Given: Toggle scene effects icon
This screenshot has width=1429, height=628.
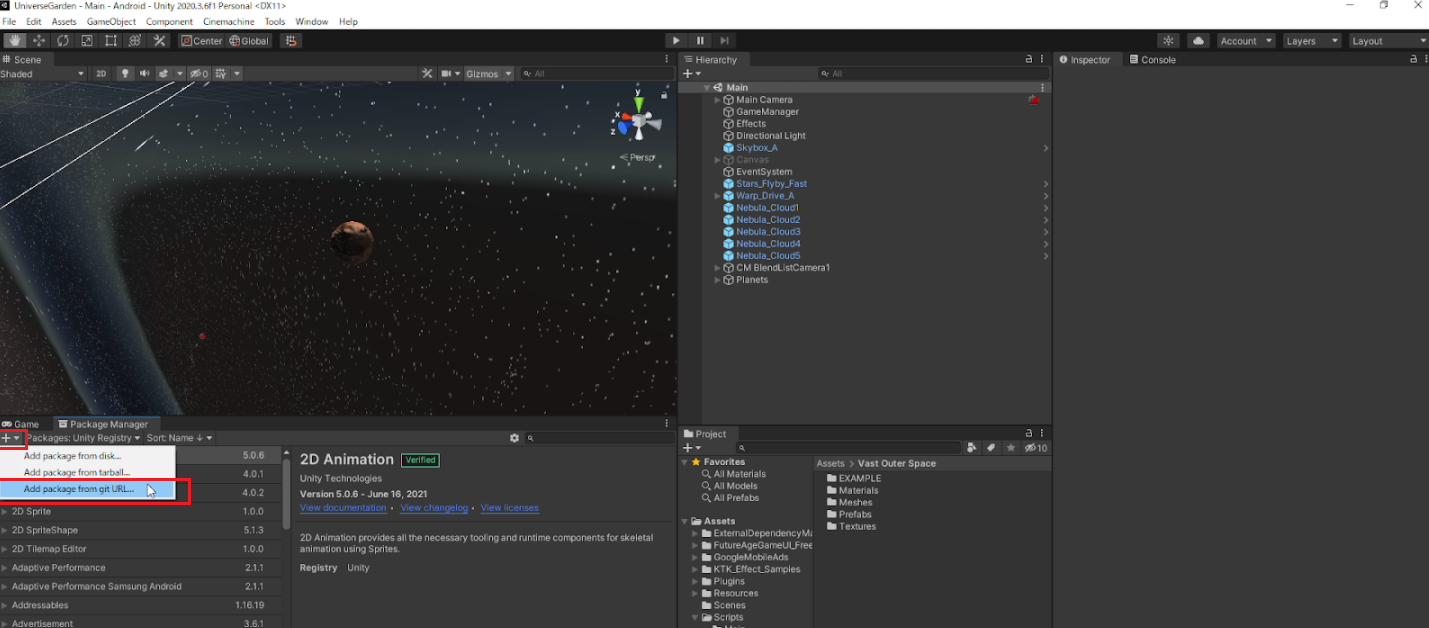Looking at the screenshot, I should 164,74.
